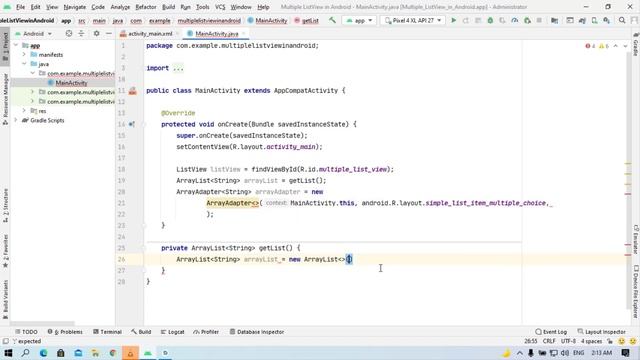Viewport: 640px width, 360px height.
Task: Open the VCS menu
Action: (220, 7)
